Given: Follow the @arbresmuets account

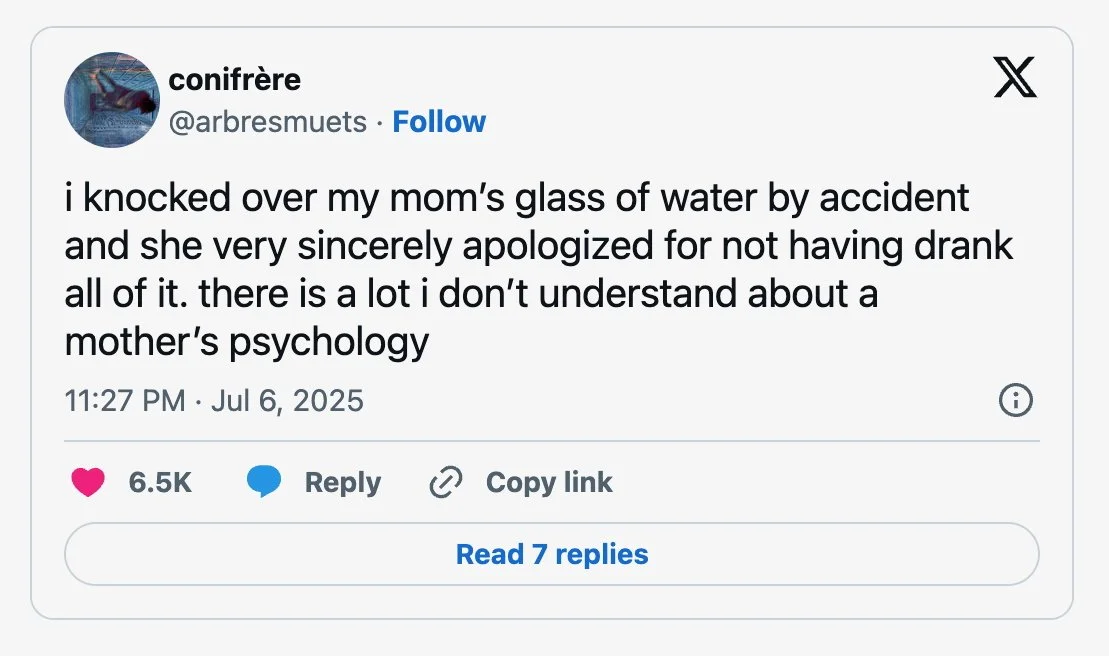Looking at the screenshot, I should (x=439, y=122).
